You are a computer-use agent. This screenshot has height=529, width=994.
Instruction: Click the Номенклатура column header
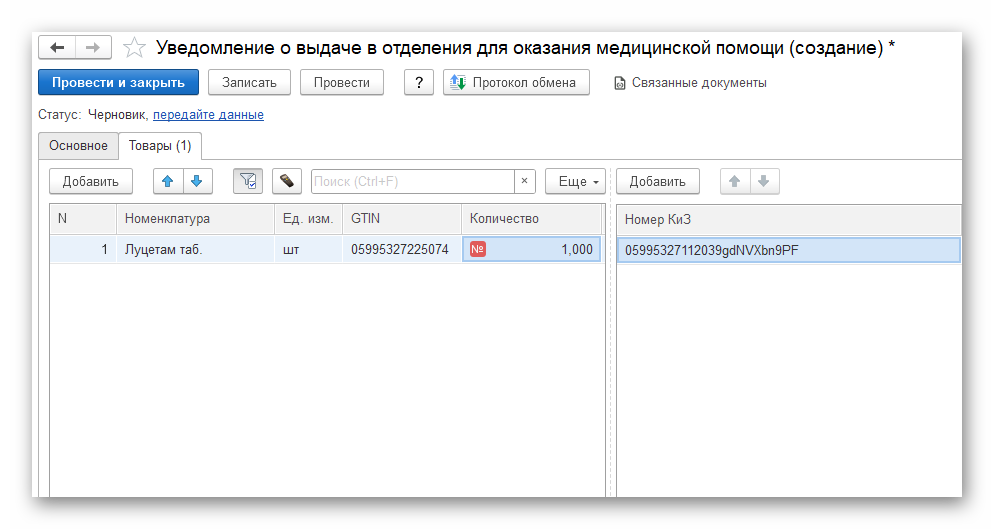click(x=195, y=219)
